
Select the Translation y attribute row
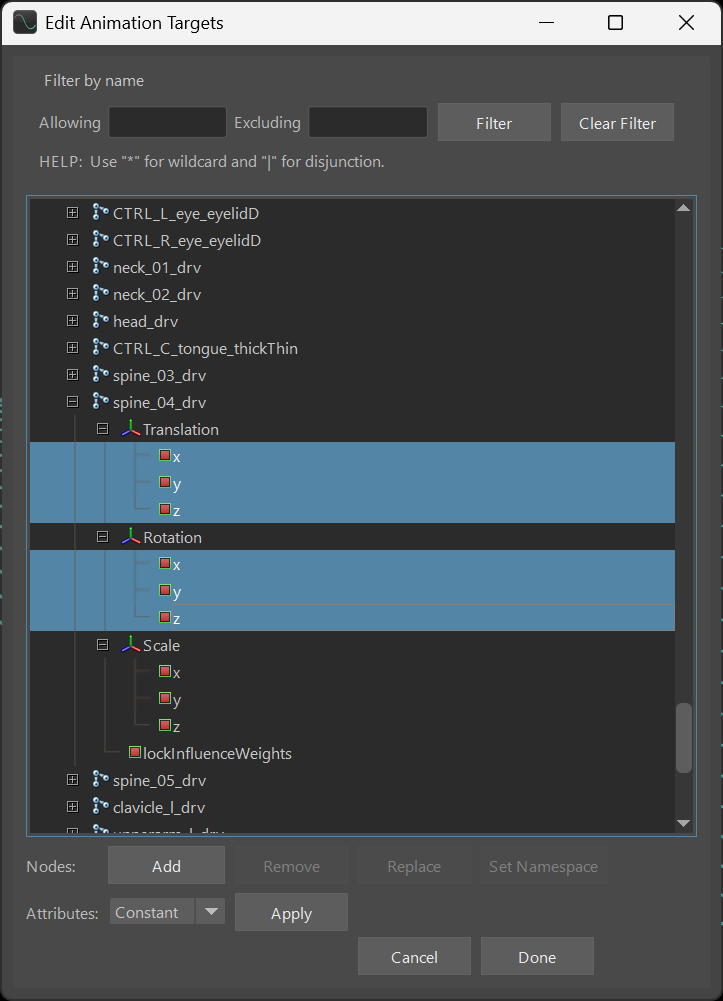coord(176,484)
